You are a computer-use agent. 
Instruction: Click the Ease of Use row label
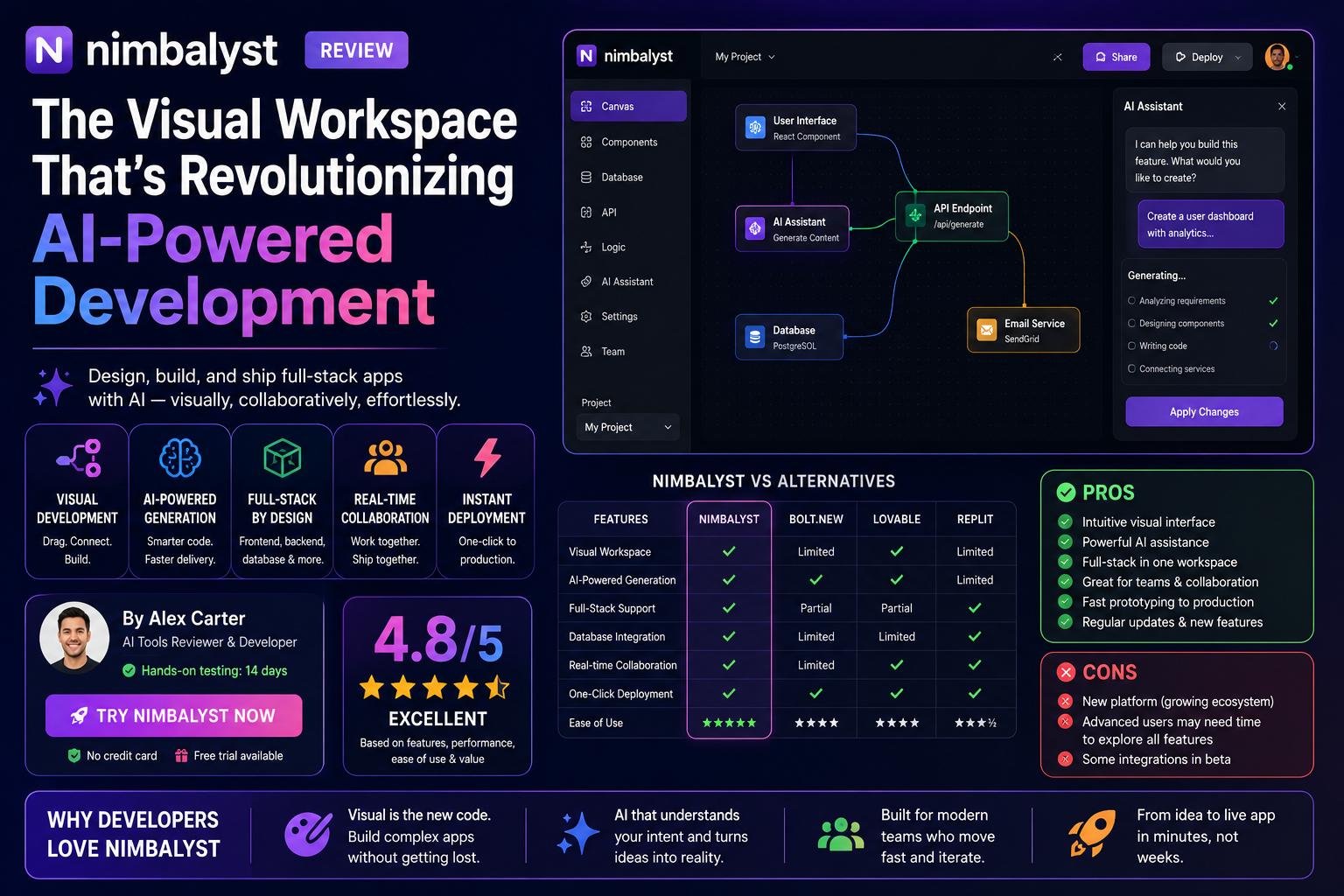596,723
